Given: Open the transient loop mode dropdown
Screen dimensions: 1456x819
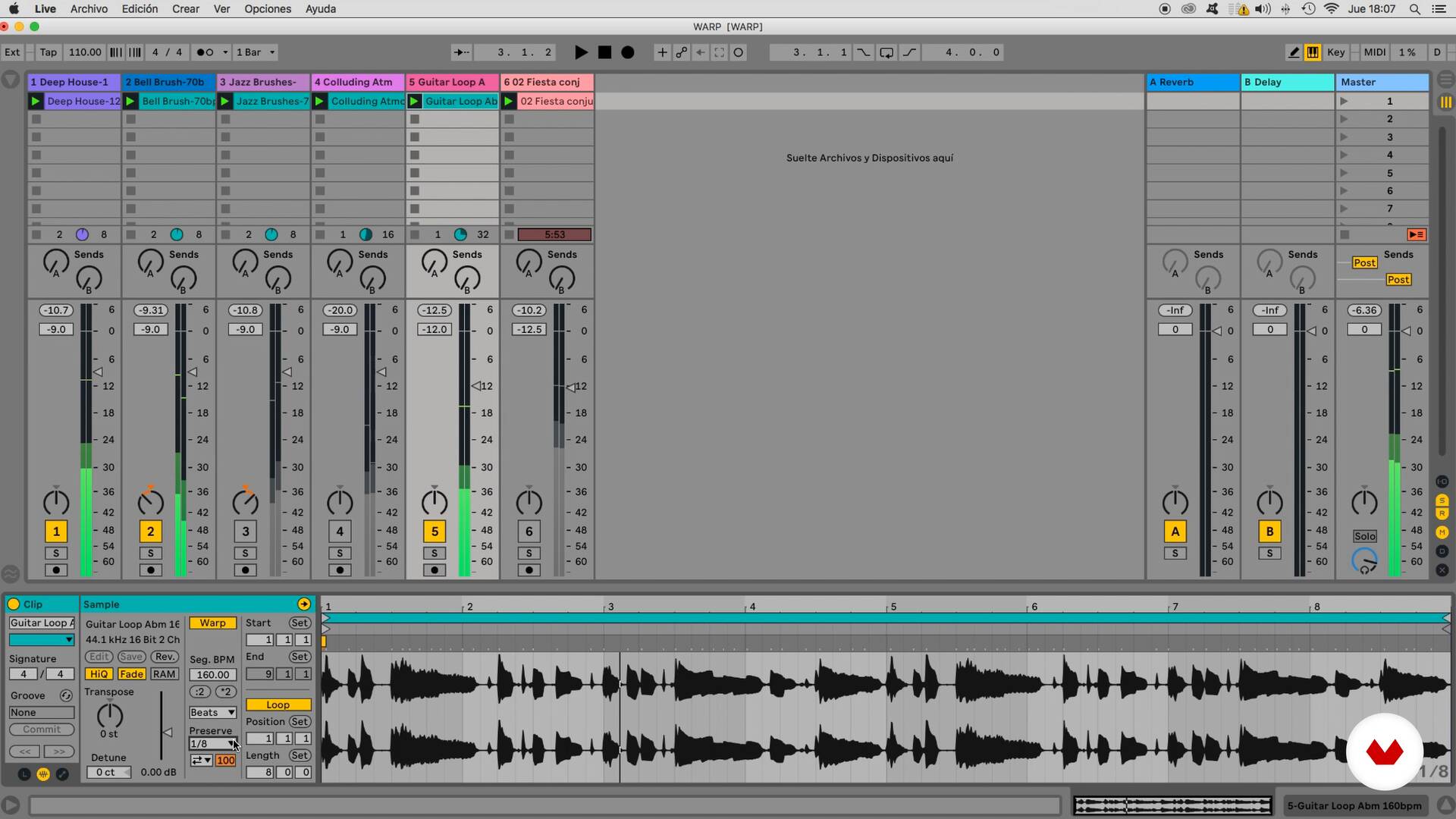Looking at the screenshot, I should tap(201, 760).
